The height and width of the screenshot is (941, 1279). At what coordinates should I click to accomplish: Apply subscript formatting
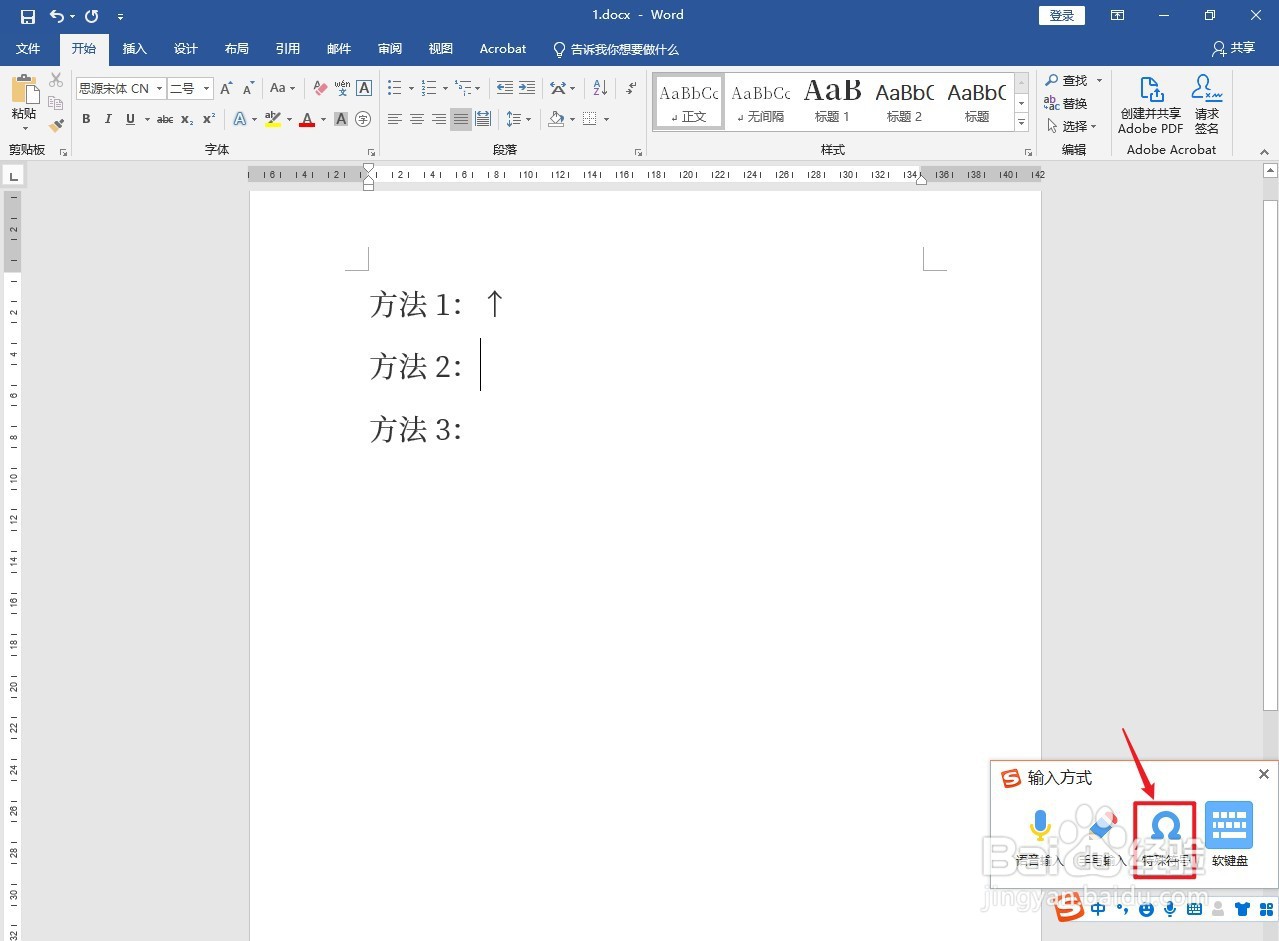[x=187, y=119]
